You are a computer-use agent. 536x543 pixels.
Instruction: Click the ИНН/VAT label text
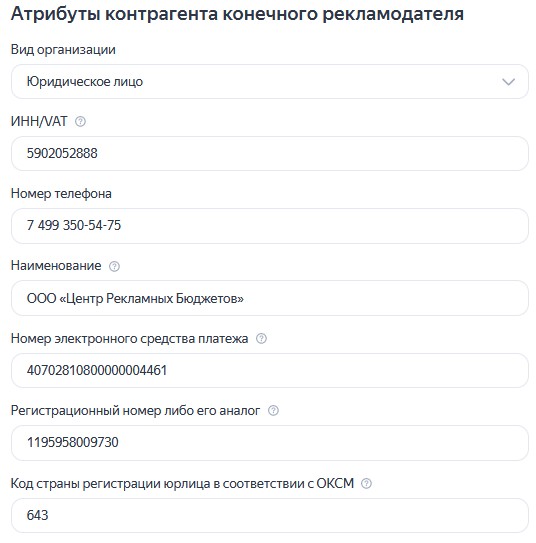point(39,122)
